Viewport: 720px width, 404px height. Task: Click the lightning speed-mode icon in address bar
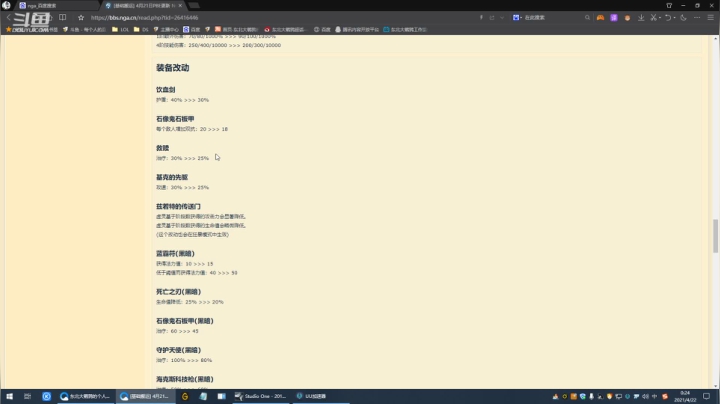pyautogui.click(x=481, y=17)
